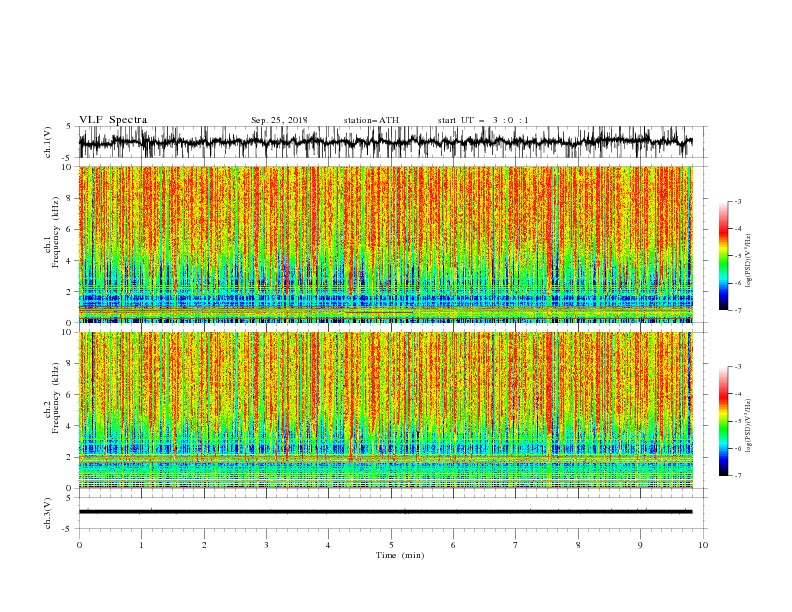Select the date text 'Sep. 25, 2018'

(279, 120)
